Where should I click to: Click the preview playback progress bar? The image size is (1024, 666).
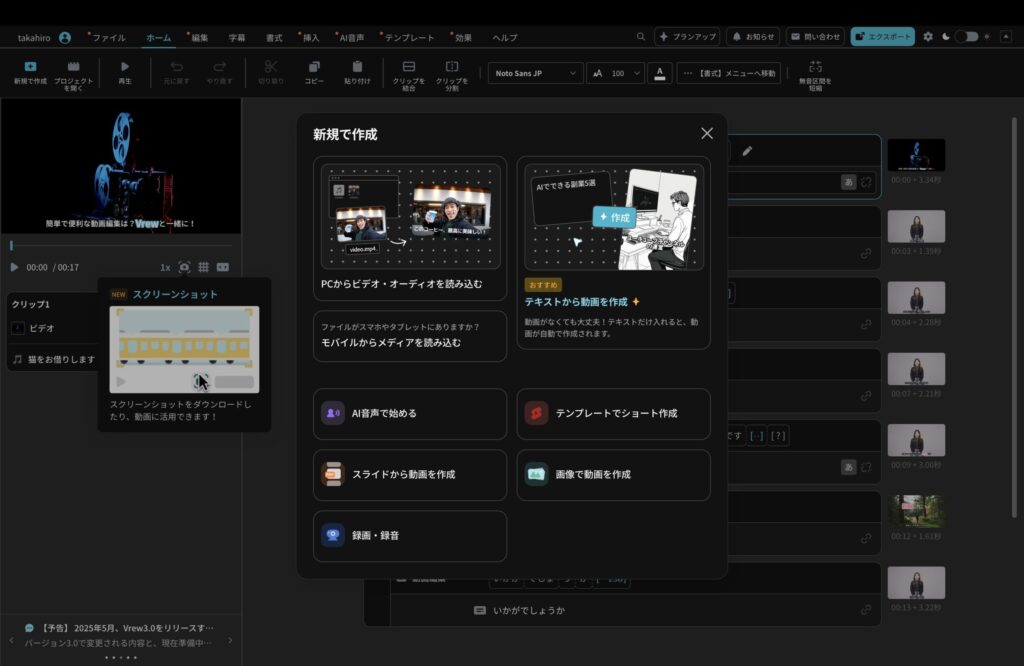pyautogui.click(x=121, y=246)
